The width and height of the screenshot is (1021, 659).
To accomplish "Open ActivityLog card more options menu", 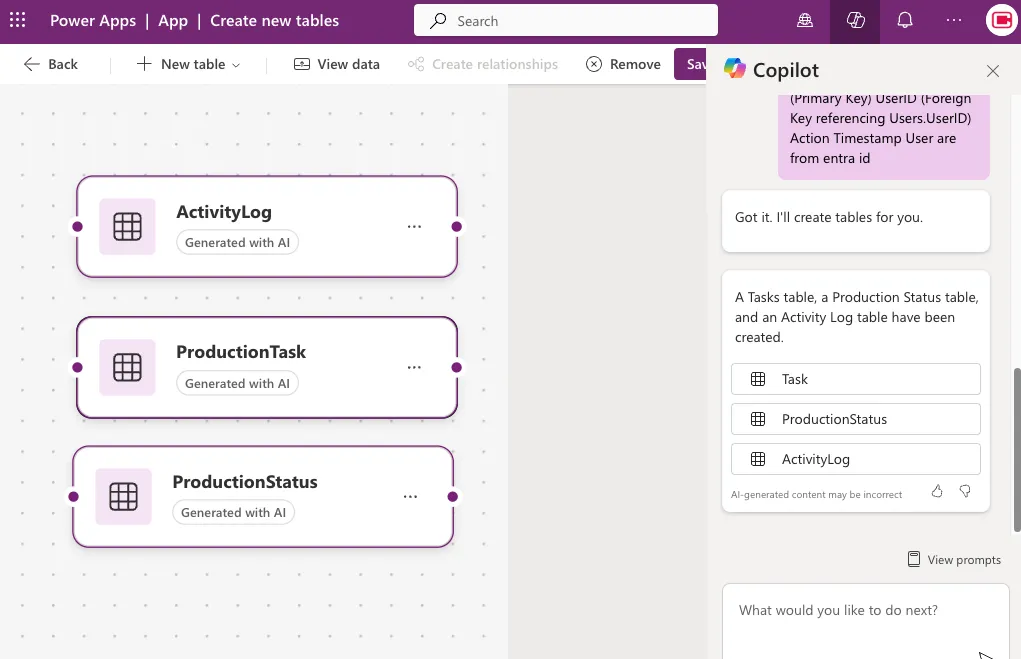I will [x=414, y=227].
